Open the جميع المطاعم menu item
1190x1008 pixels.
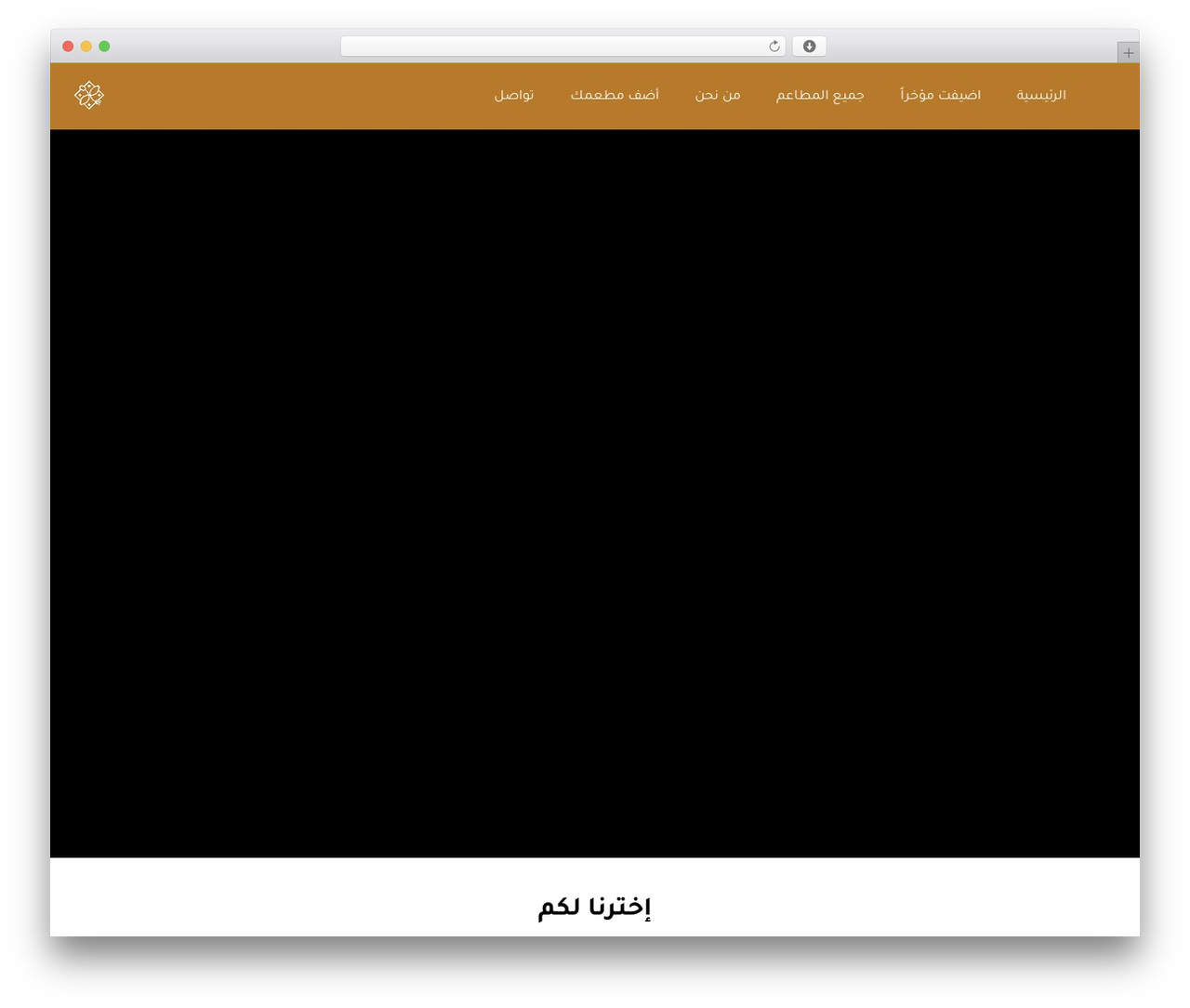point(820,95)
